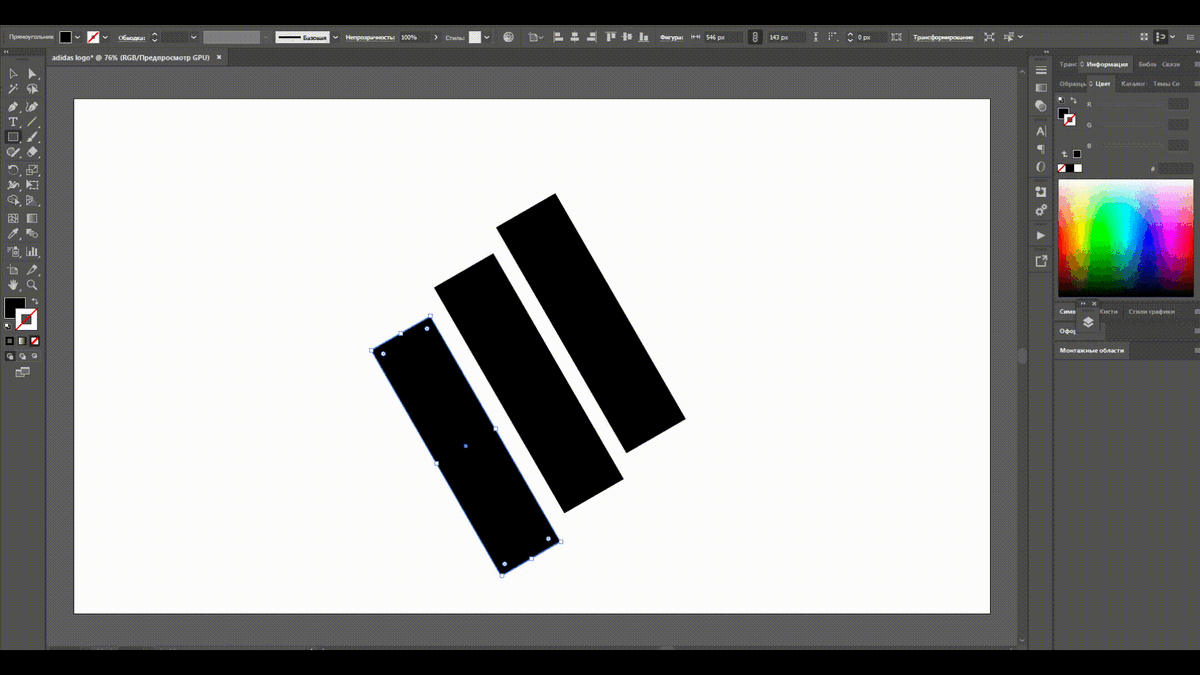
Task: Select the Selection arrow tool
Action: point(13,73)
